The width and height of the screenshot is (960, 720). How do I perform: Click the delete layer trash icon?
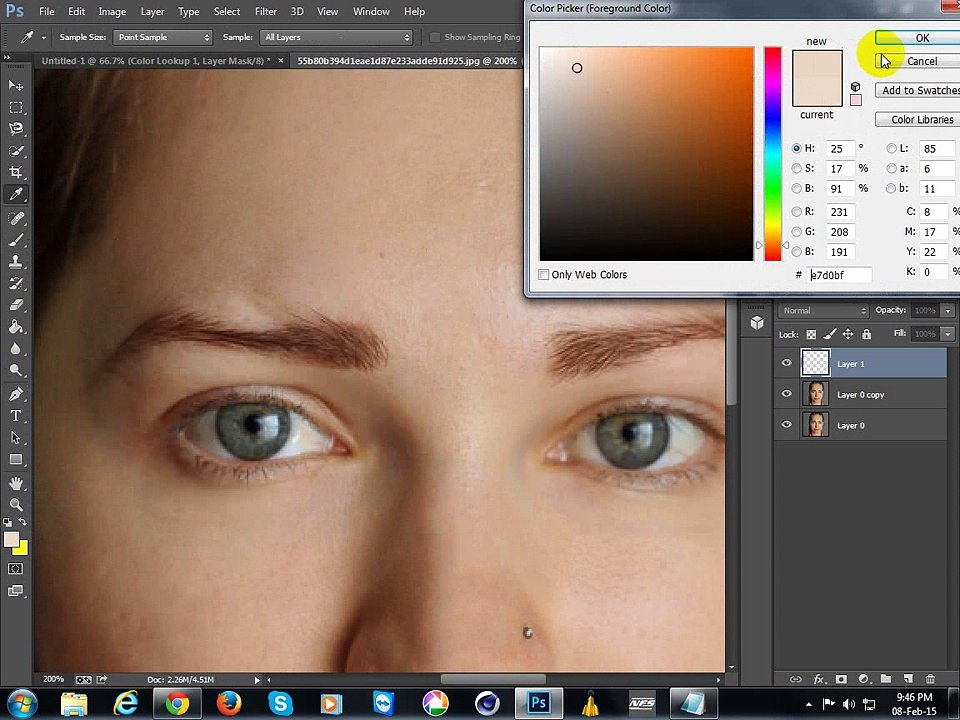pyautogui.click(x=930, y=679)
